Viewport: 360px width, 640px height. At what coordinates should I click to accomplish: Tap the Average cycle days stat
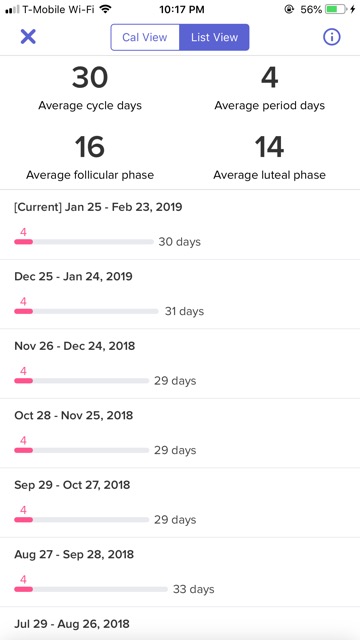click(90, 88)
